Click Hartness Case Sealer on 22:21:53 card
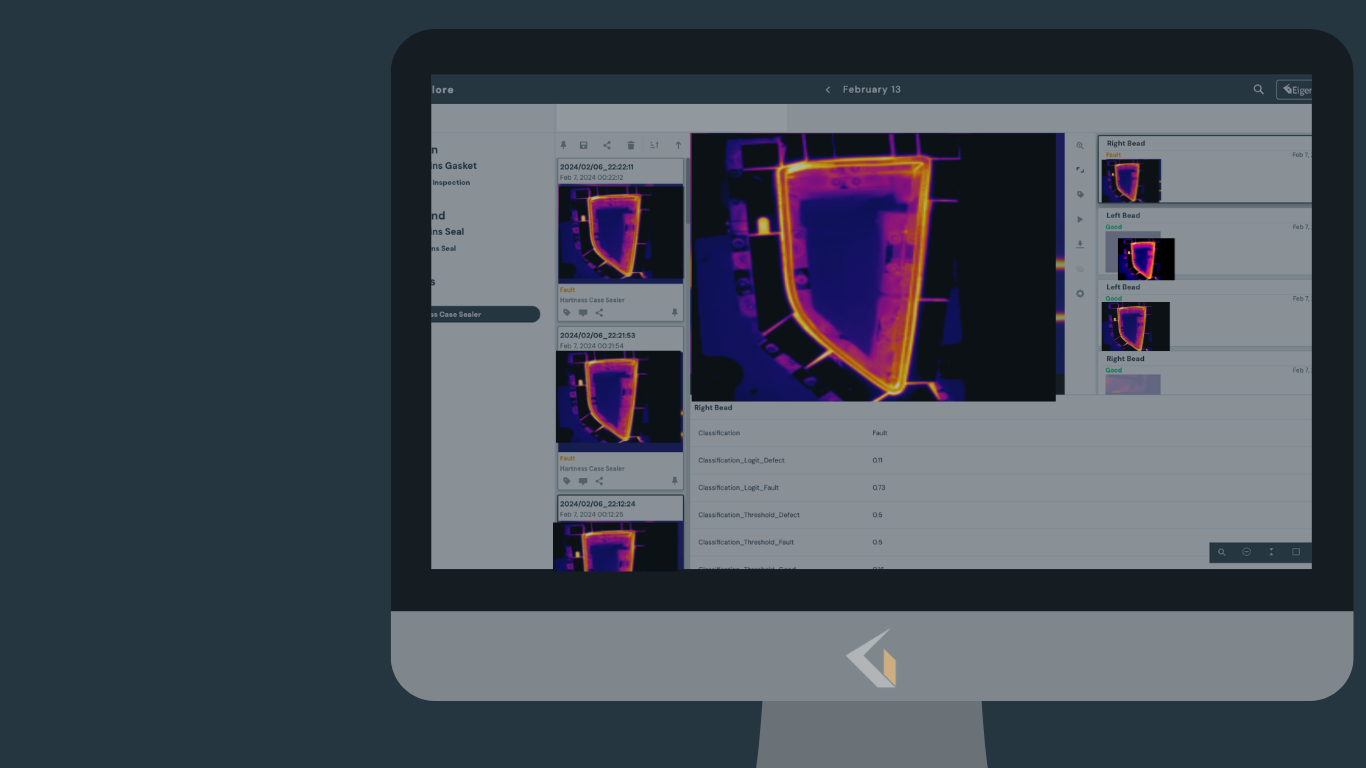This screenshot has height=768, width=1366. (592, 468)
